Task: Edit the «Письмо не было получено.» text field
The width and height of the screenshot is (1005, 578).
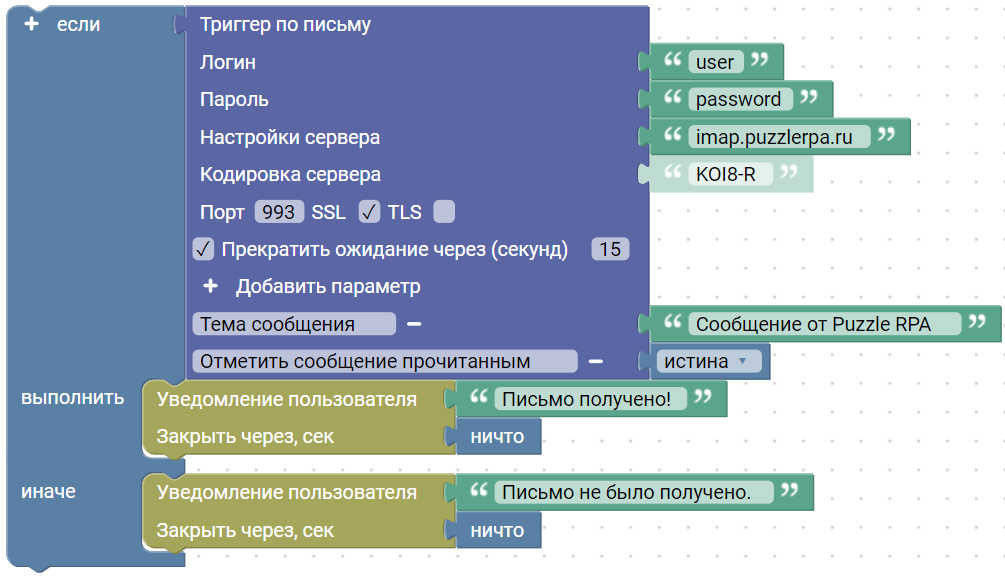Action: point(626,492)
